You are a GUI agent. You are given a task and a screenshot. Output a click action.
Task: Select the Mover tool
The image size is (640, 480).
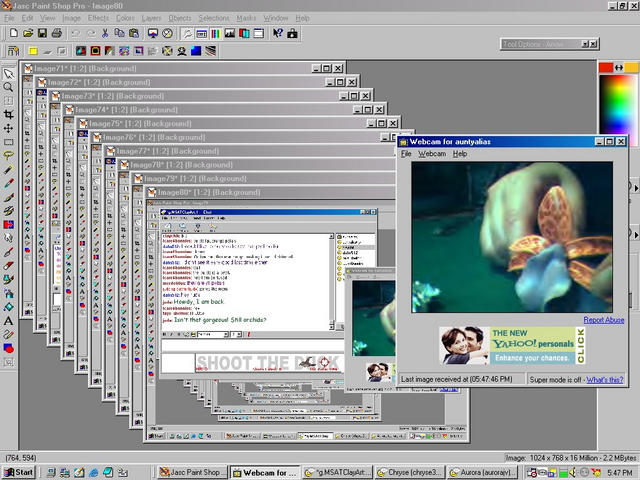click(x=8, y=128)
